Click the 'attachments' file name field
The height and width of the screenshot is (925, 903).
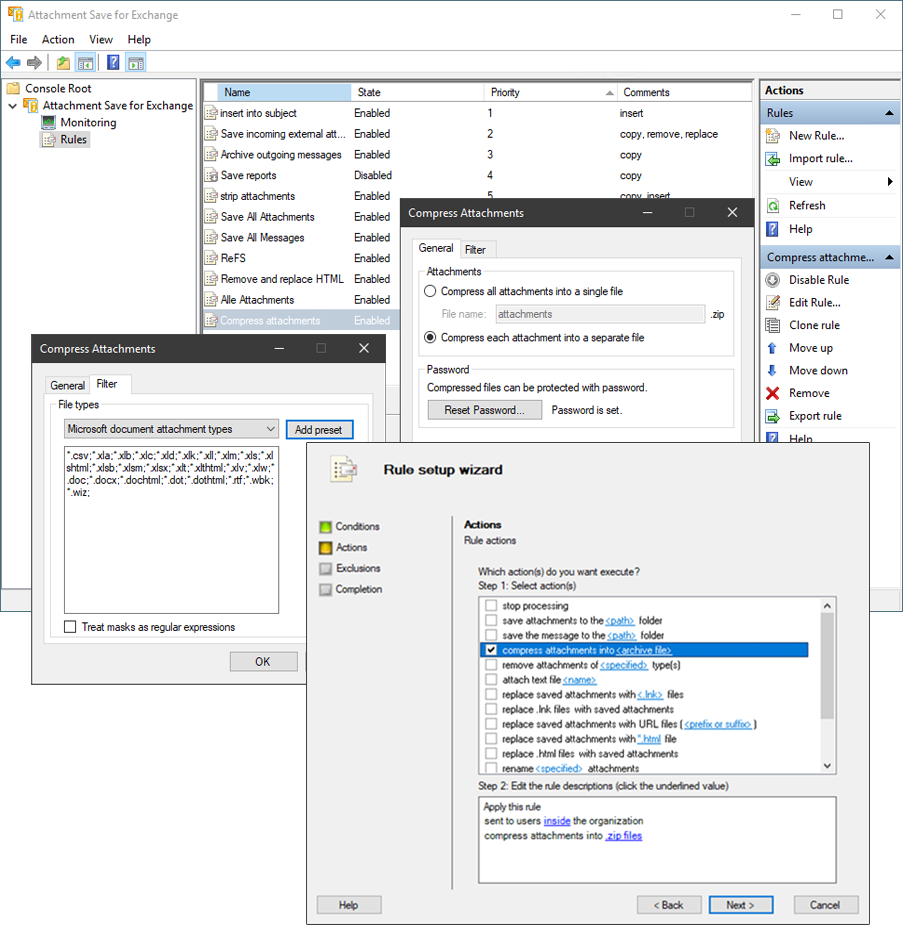pos(600,314)
